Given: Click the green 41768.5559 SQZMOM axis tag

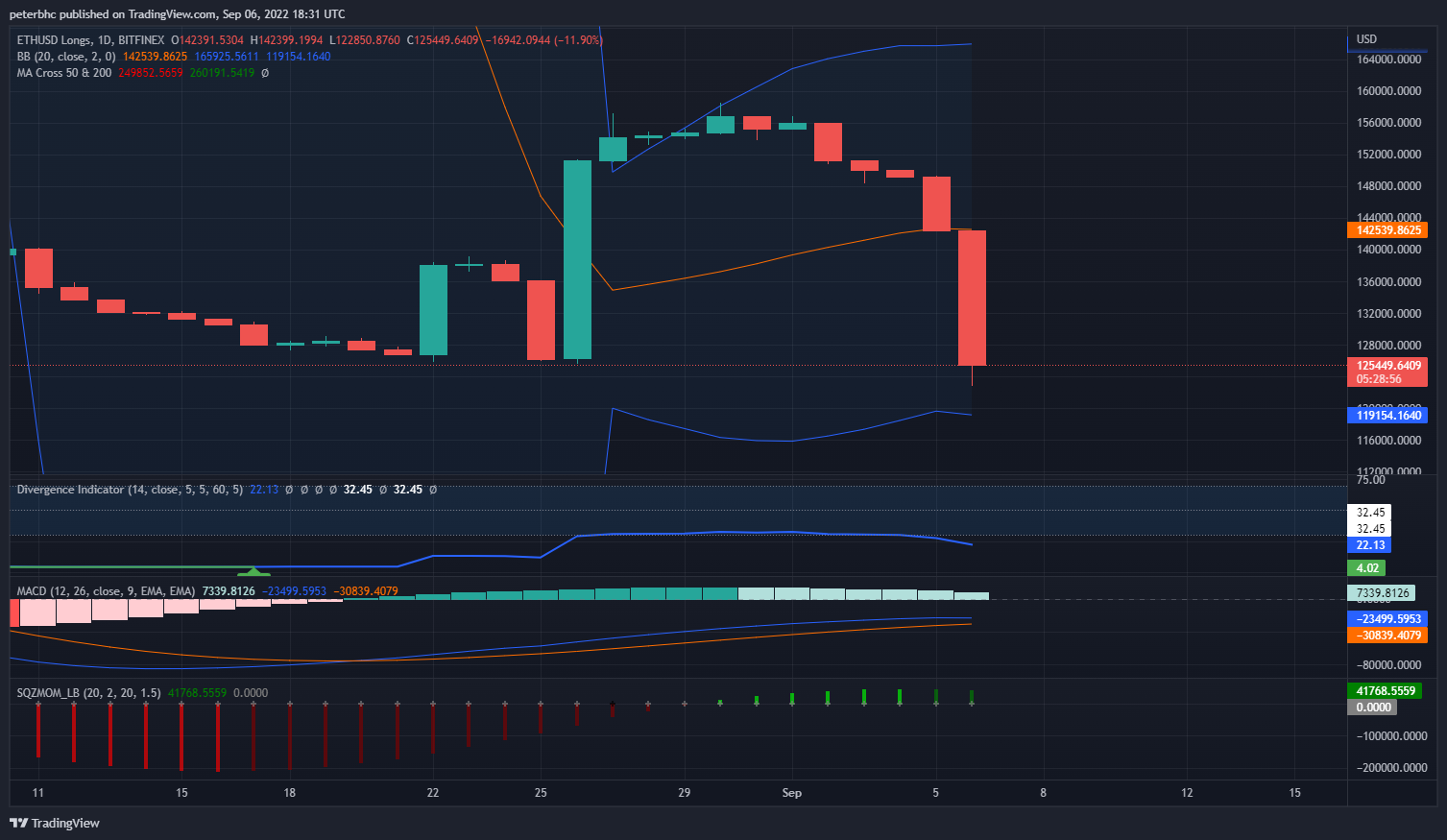Looking at the screenshot, I should pos(1385,691).
